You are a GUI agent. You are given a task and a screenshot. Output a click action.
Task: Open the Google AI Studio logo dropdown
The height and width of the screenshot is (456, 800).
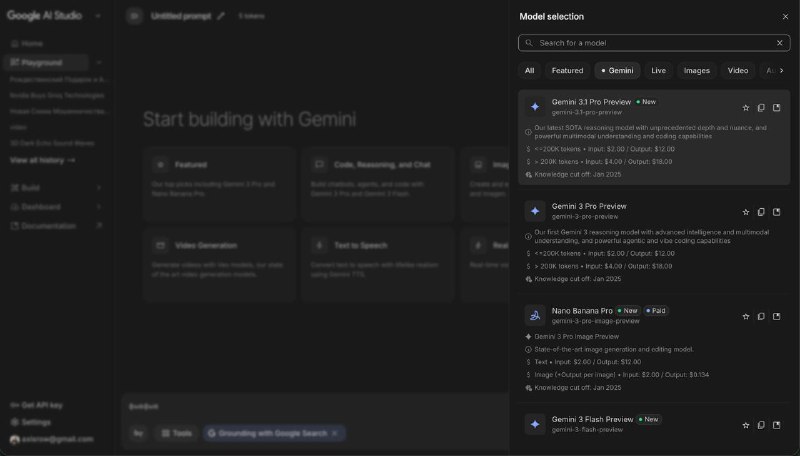(97, 16)
